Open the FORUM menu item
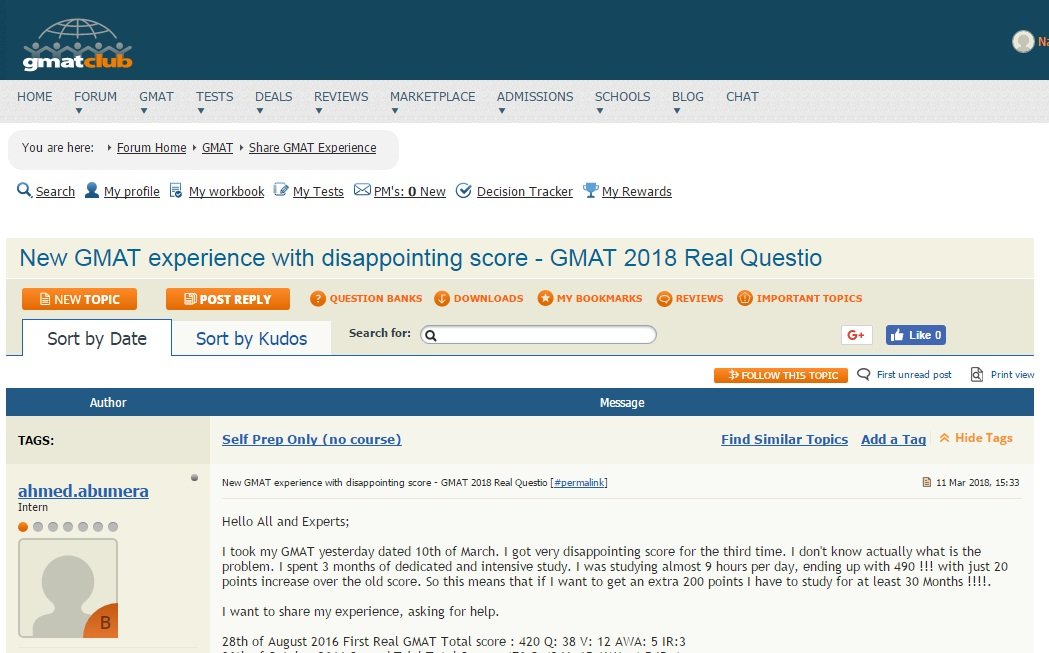Screen dimensions: 1049x653 click(x=95, y=96)
